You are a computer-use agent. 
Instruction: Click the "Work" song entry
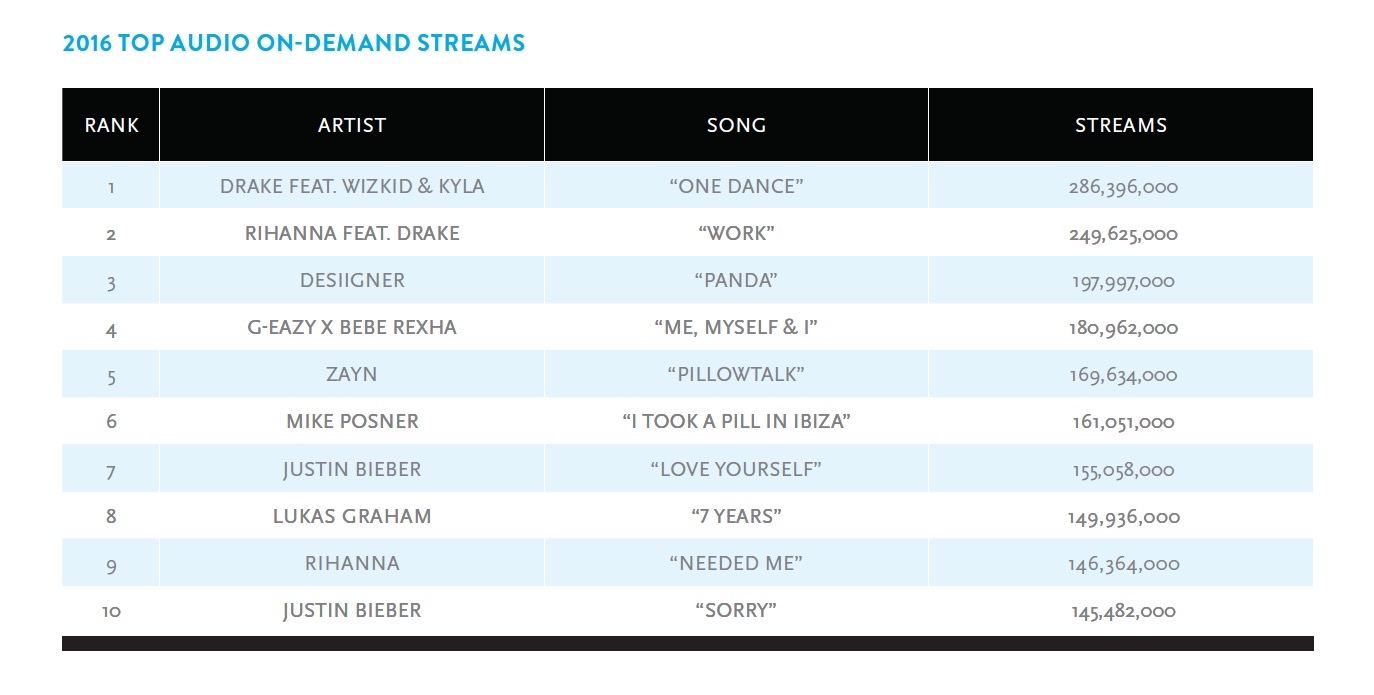point(736,233)
